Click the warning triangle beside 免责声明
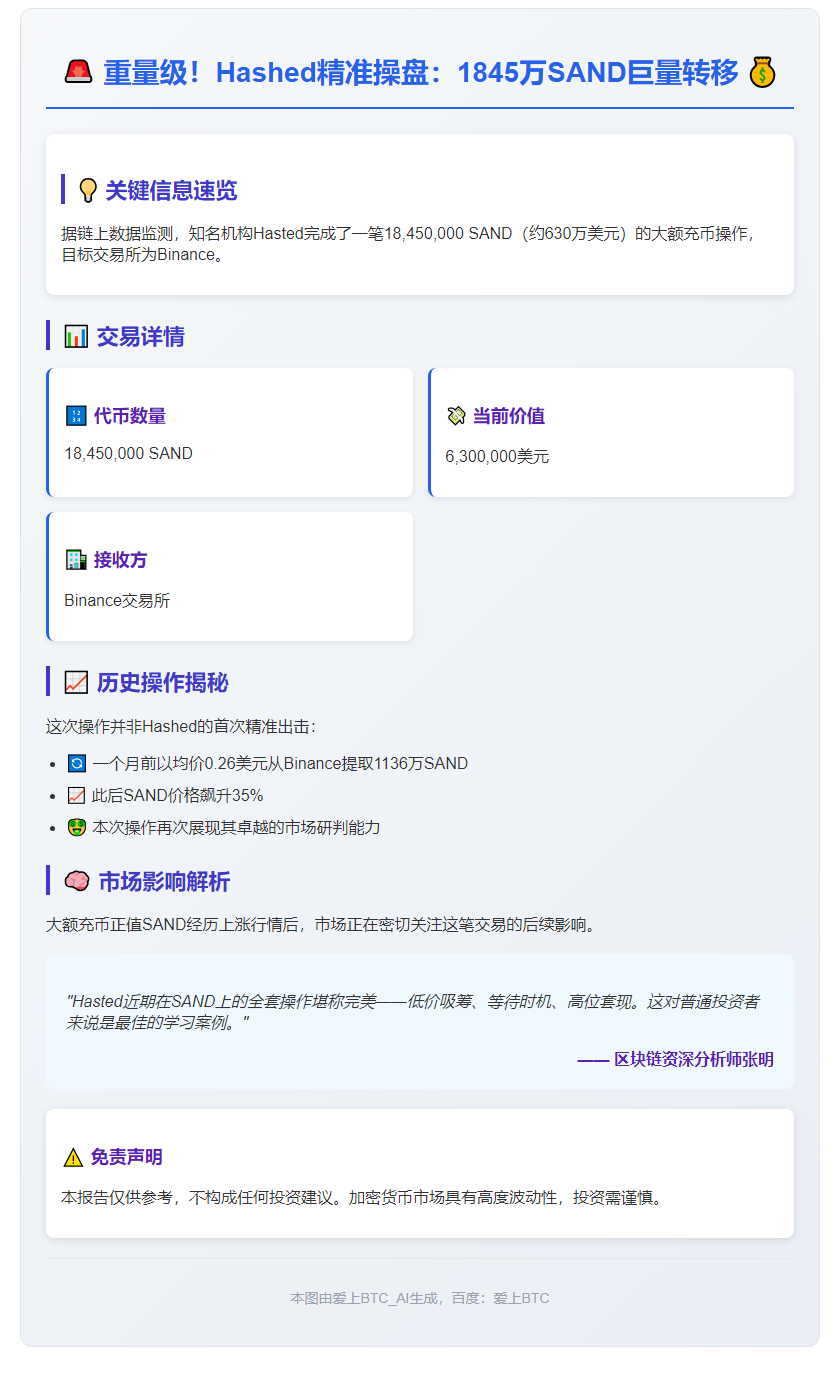Viewport: 840px width, 1378px height. pos(73,1158)
